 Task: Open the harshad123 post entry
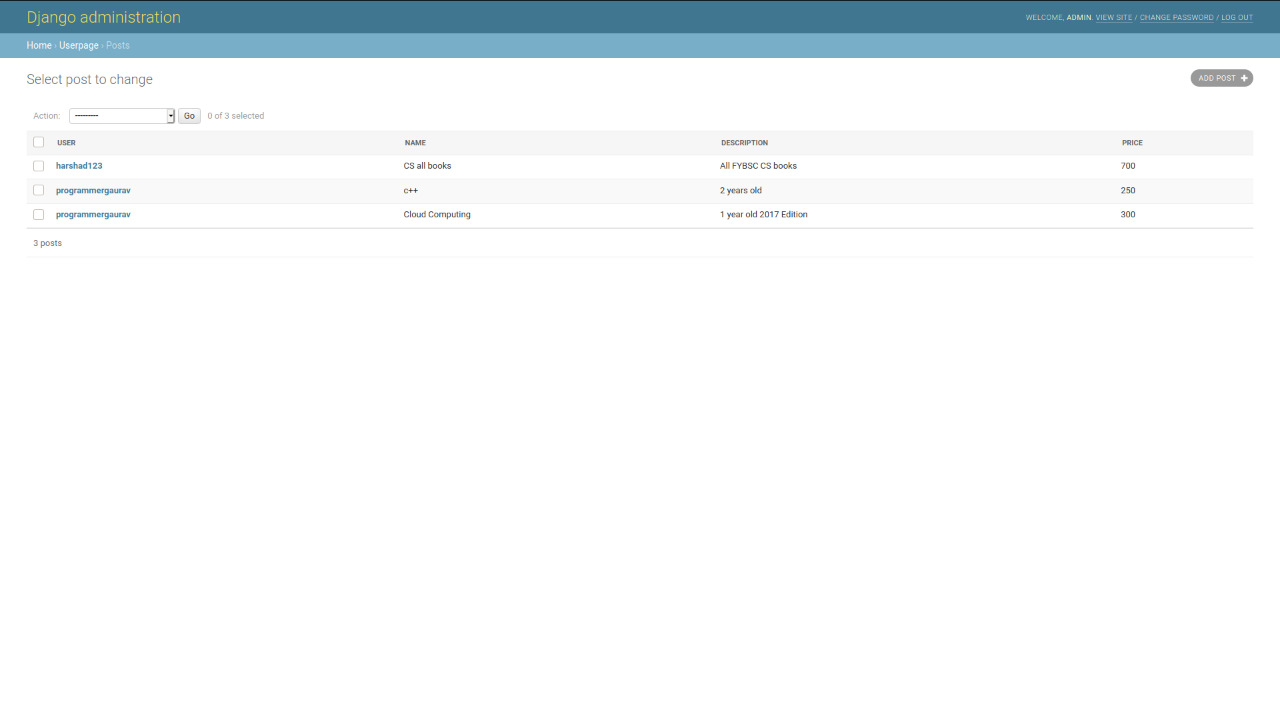pos(79,166)
